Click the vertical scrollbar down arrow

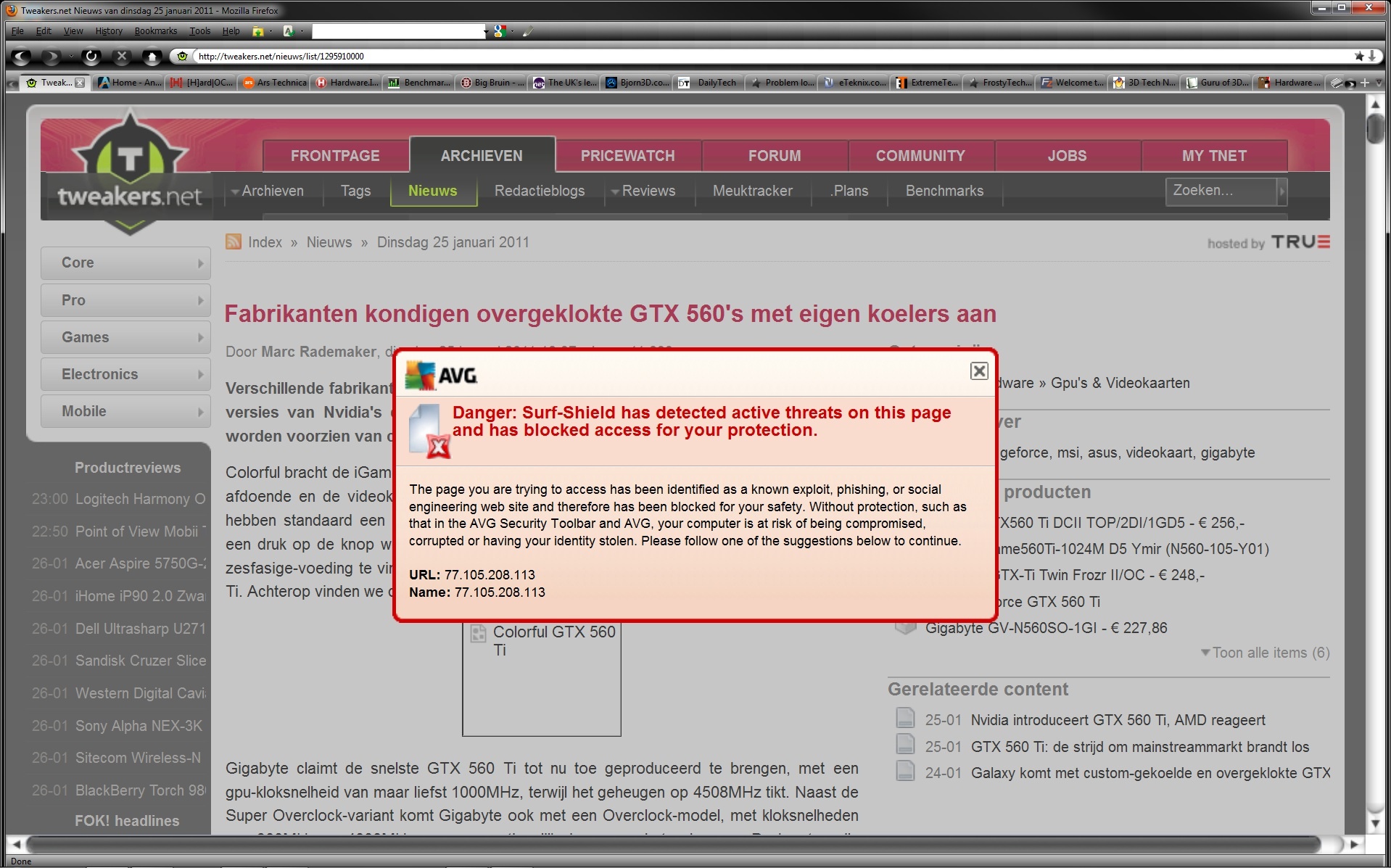click(1375, 824)
